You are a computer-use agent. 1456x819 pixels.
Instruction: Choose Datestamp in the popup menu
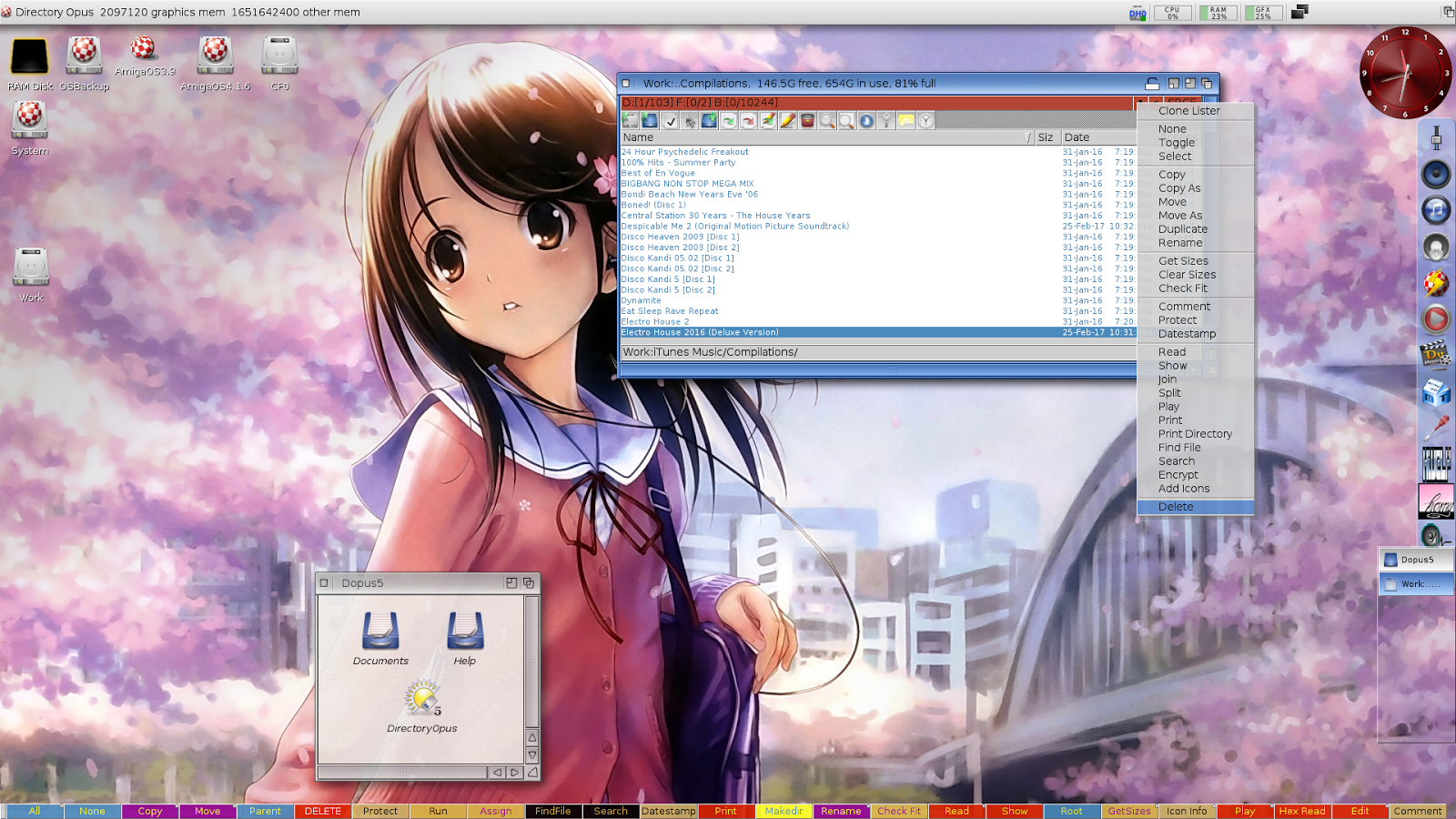click(1195, 334)
